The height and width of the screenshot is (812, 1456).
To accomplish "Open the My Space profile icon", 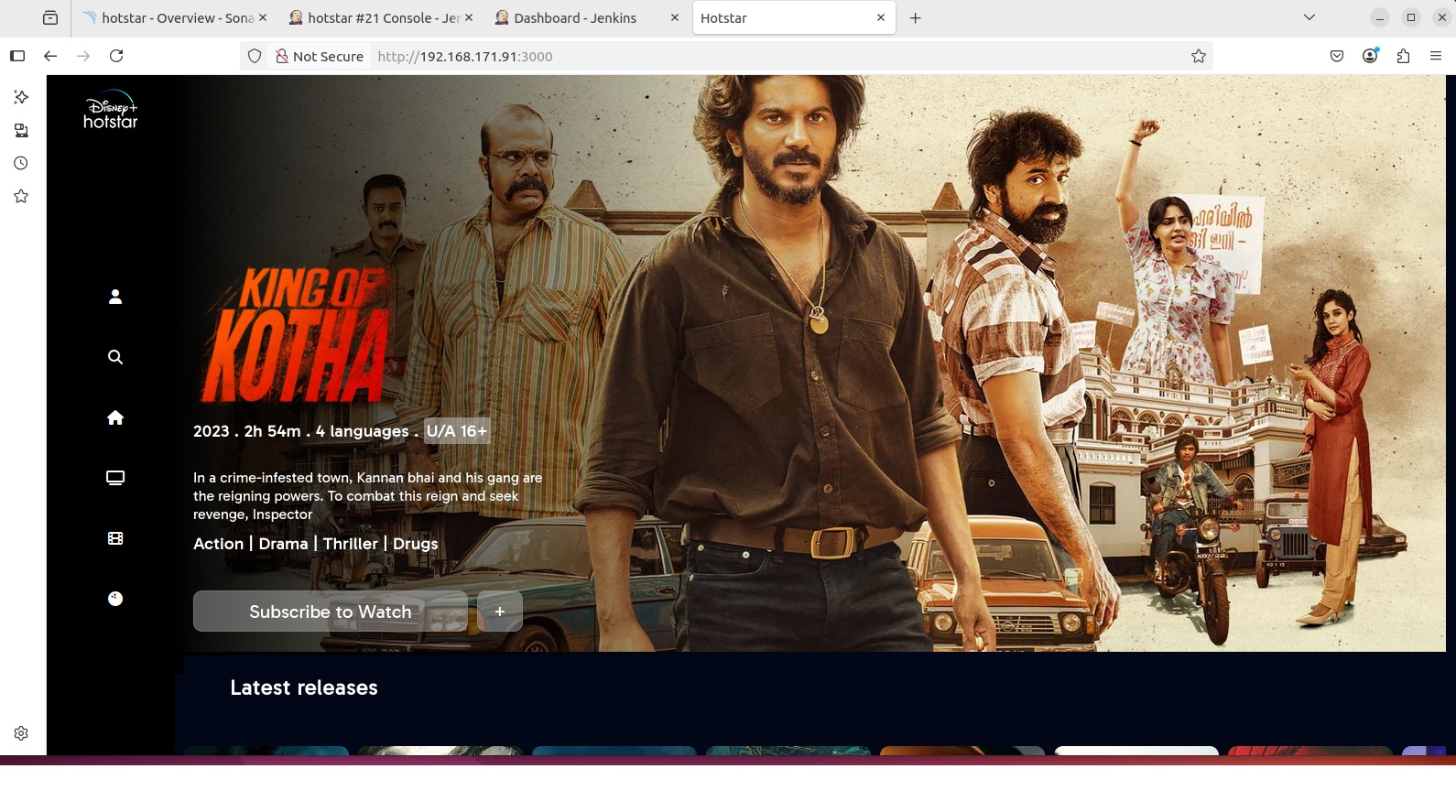I will [x=115, y=297].
